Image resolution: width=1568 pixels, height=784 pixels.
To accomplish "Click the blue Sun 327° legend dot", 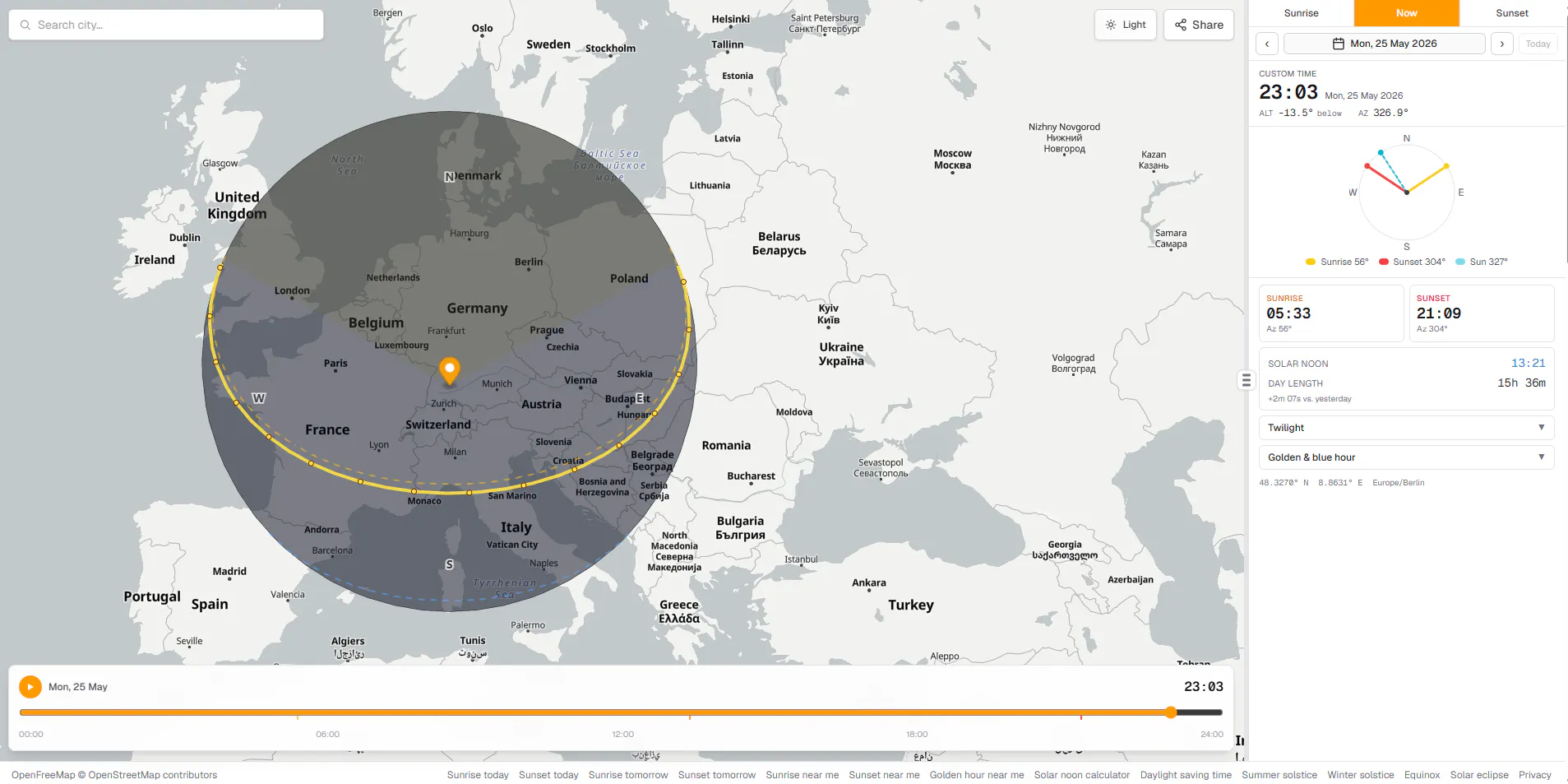I will pyautogui.click(x=1460, y=262).
